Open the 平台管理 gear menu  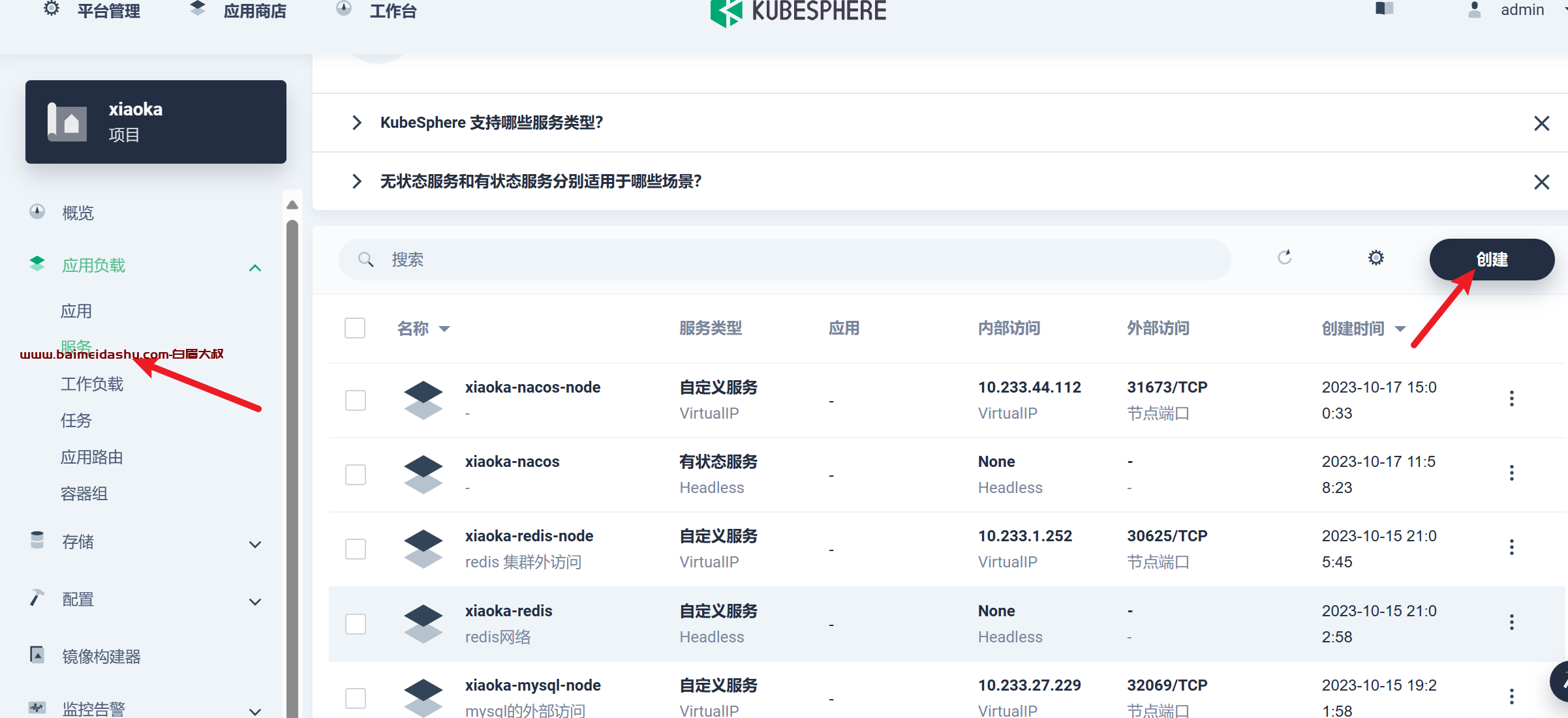(92, 10)
